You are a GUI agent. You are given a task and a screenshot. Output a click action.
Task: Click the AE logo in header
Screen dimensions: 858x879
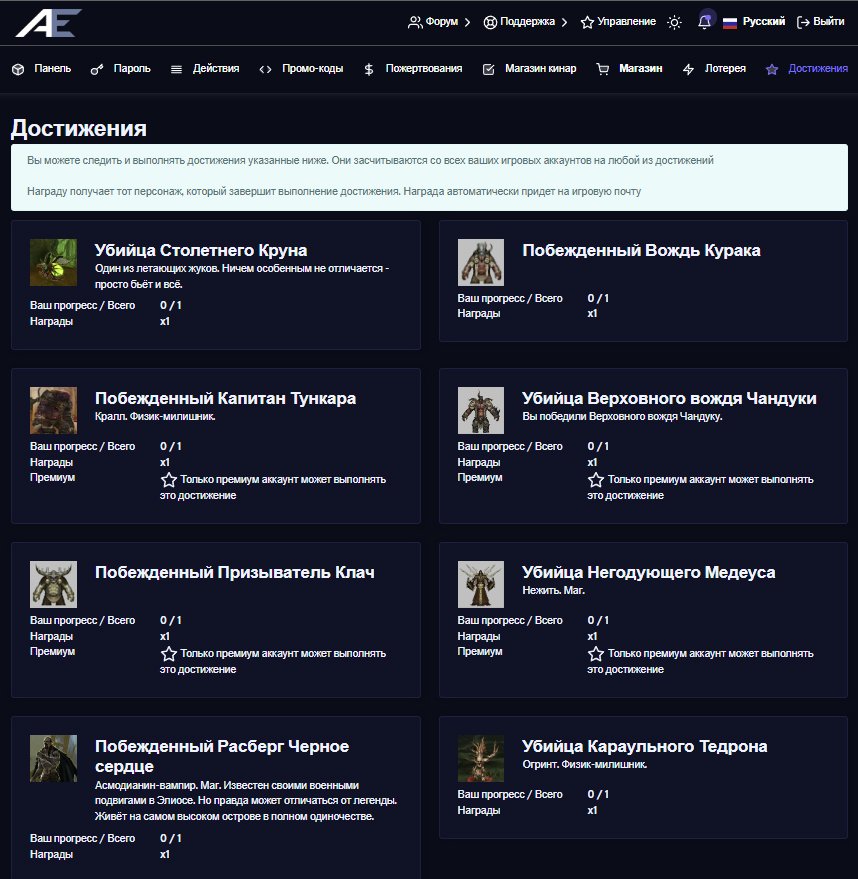tap(48, 22)
